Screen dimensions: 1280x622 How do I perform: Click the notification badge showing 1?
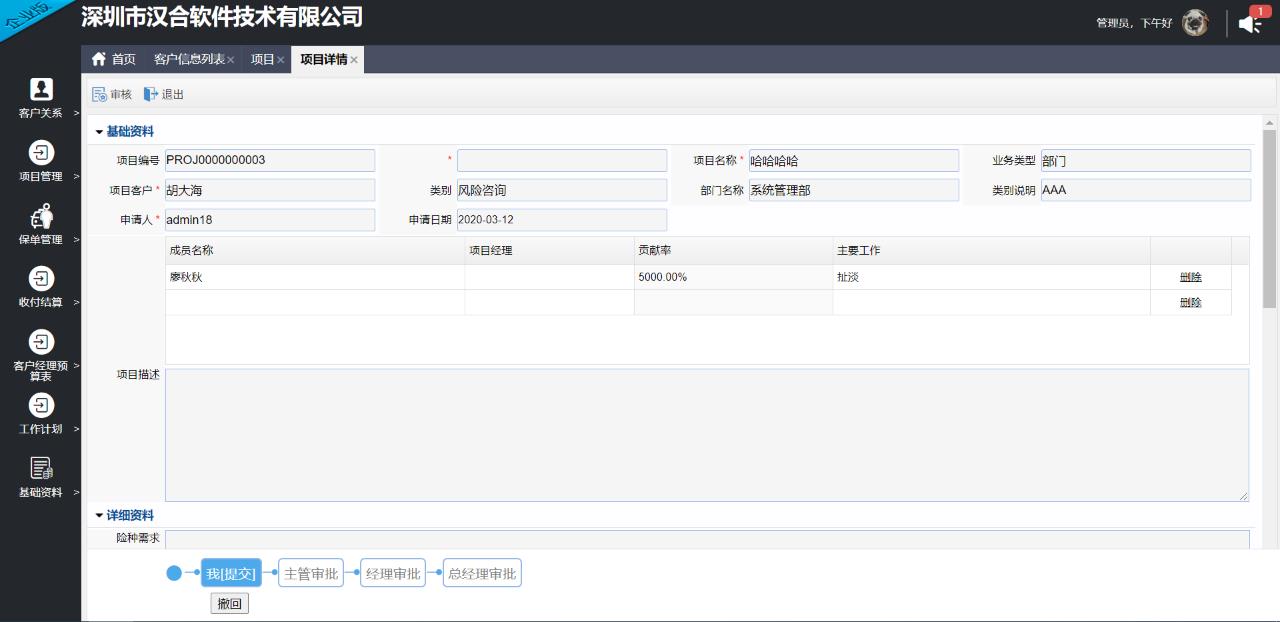[x=1260, y=11]
